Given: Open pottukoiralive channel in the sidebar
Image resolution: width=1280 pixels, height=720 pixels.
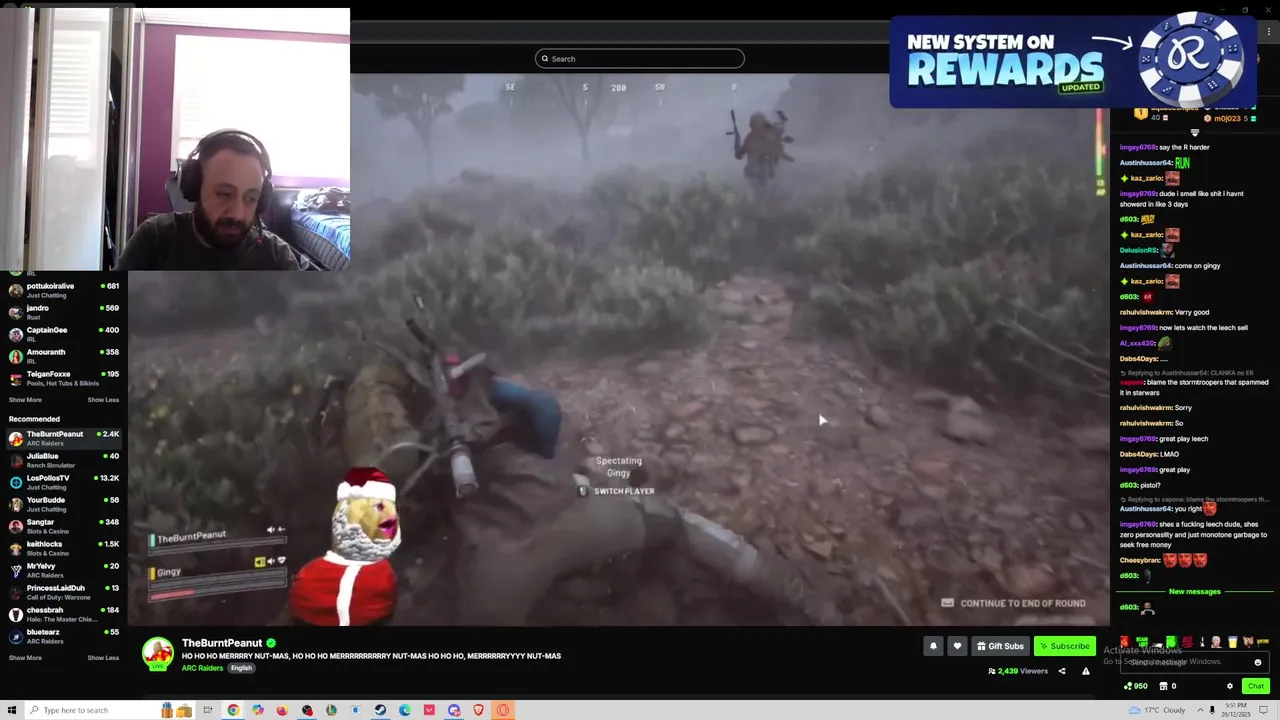Looking at the screenshot, I should tap(64, 290).
